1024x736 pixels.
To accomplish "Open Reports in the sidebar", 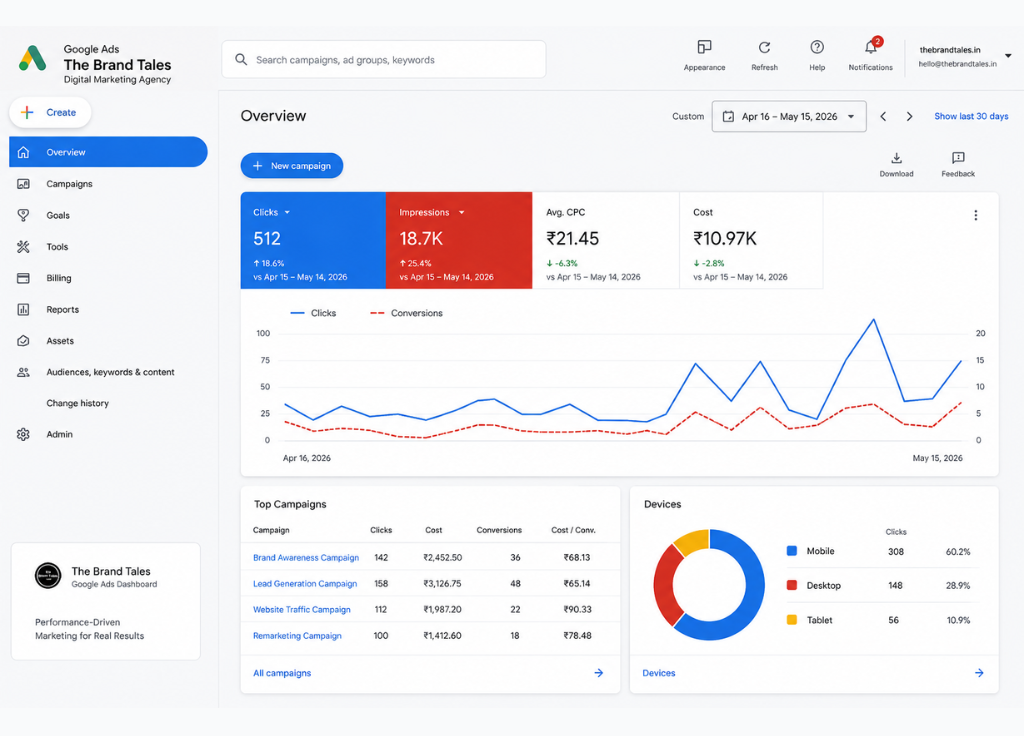I will tap(63, 310).
